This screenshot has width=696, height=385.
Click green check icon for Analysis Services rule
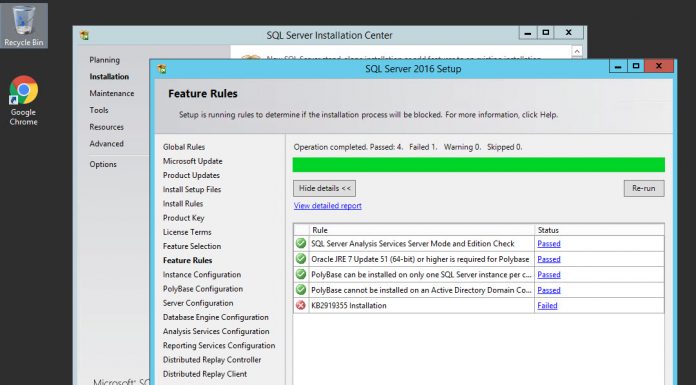pos(301,243)
